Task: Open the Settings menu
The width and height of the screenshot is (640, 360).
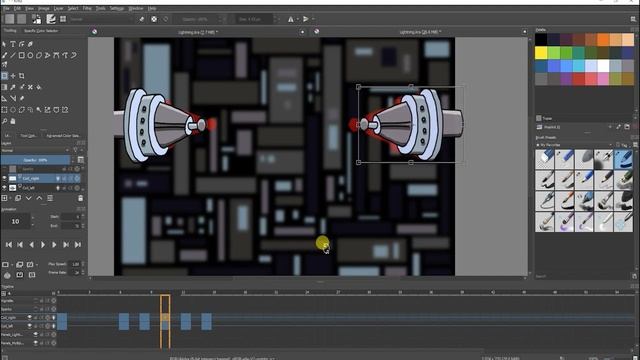Action: pos(117,8)
